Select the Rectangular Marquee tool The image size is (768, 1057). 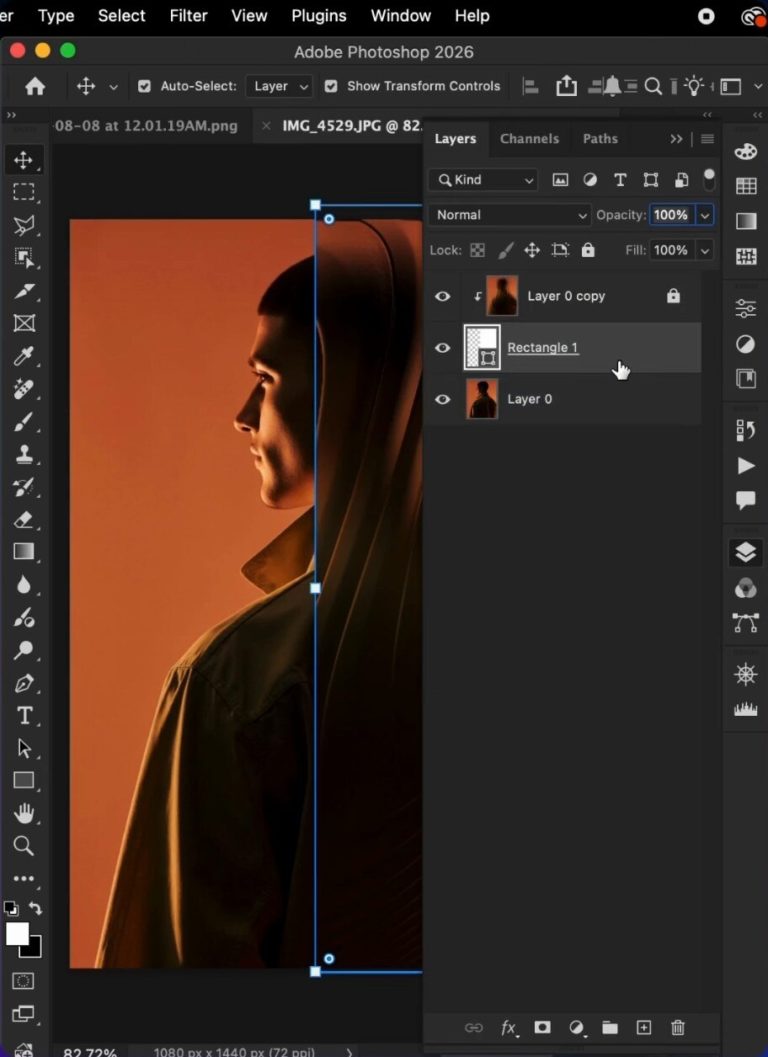pos(24,192)
